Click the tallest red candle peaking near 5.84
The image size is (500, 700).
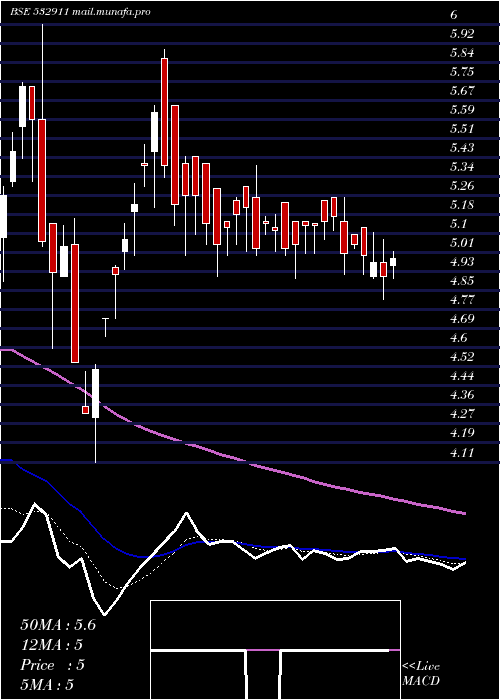(164, 112)
